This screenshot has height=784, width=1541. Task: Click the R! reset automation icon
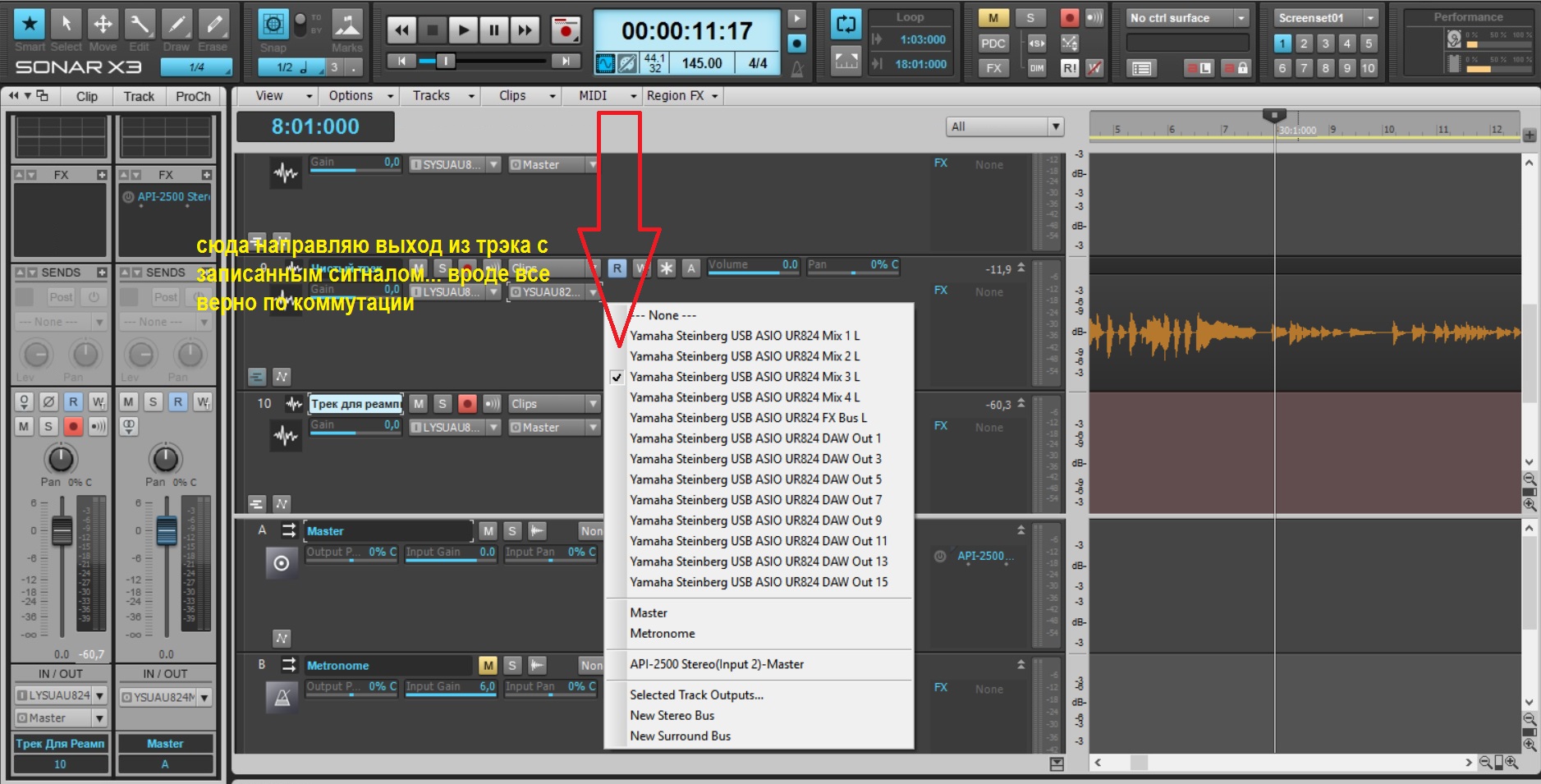click(1070, 68)
